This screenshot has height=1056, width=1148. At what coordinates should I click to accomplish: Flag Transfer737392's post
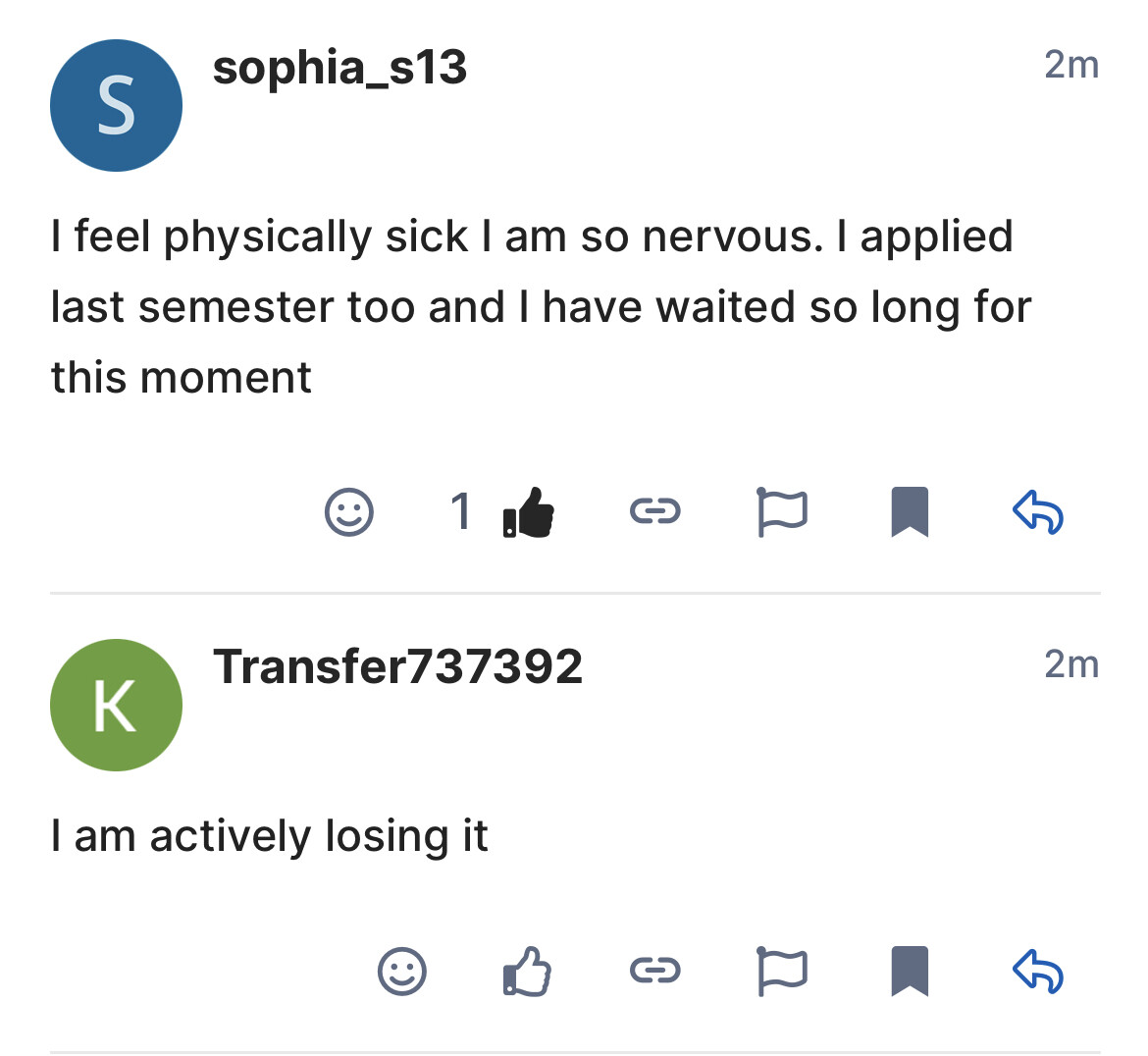tap(782, 972)
